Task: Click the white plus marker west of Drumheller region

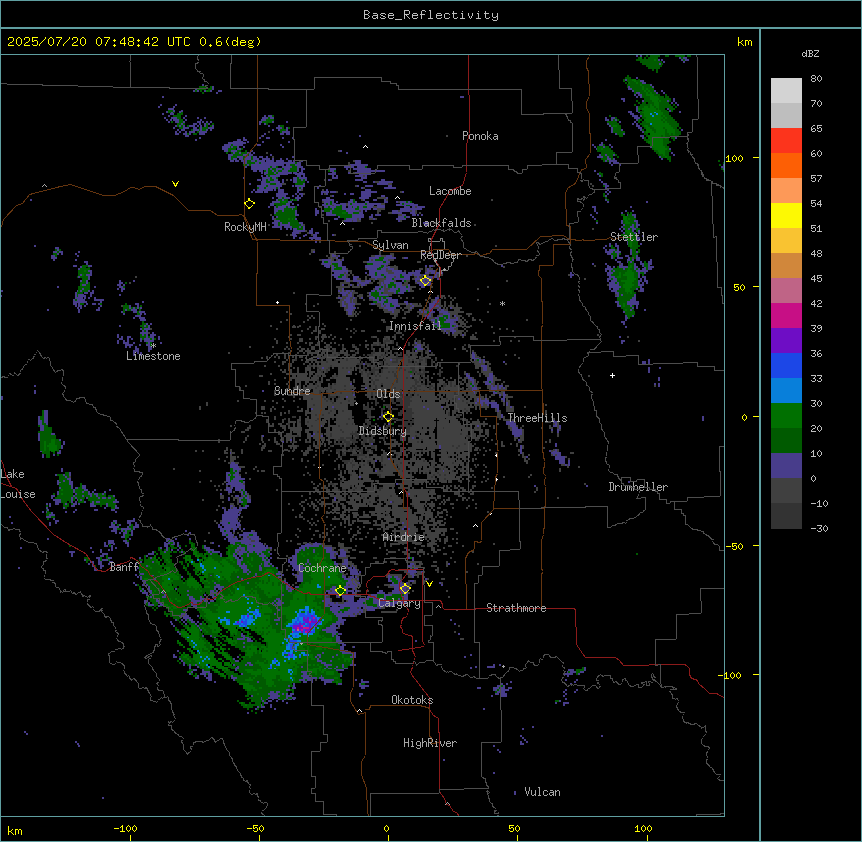Action: 612,375
